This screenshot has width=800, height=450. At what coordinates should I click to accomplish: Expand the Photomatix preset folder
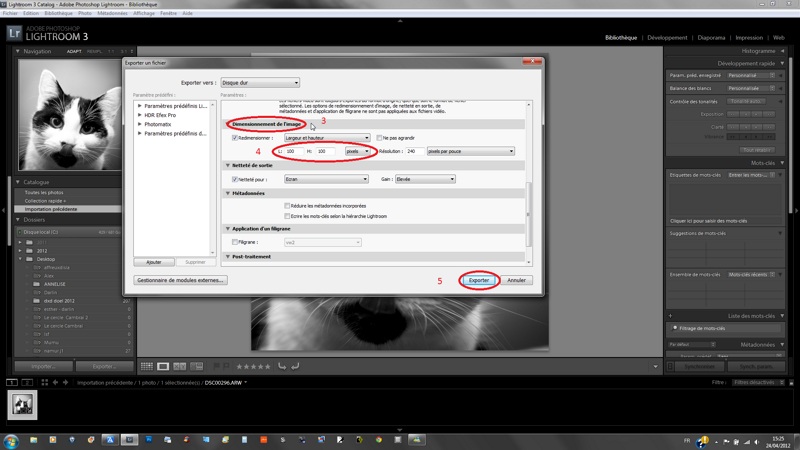tap(140, 124)
